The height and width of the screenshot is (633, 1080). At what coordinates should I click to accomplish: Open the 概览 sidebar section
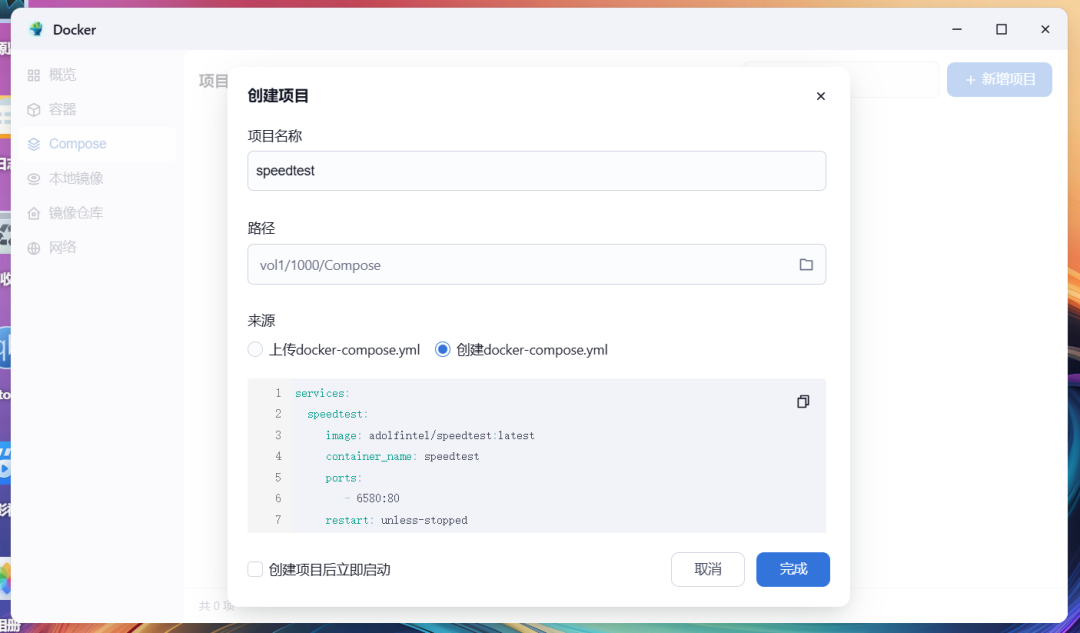click(97, 75)
